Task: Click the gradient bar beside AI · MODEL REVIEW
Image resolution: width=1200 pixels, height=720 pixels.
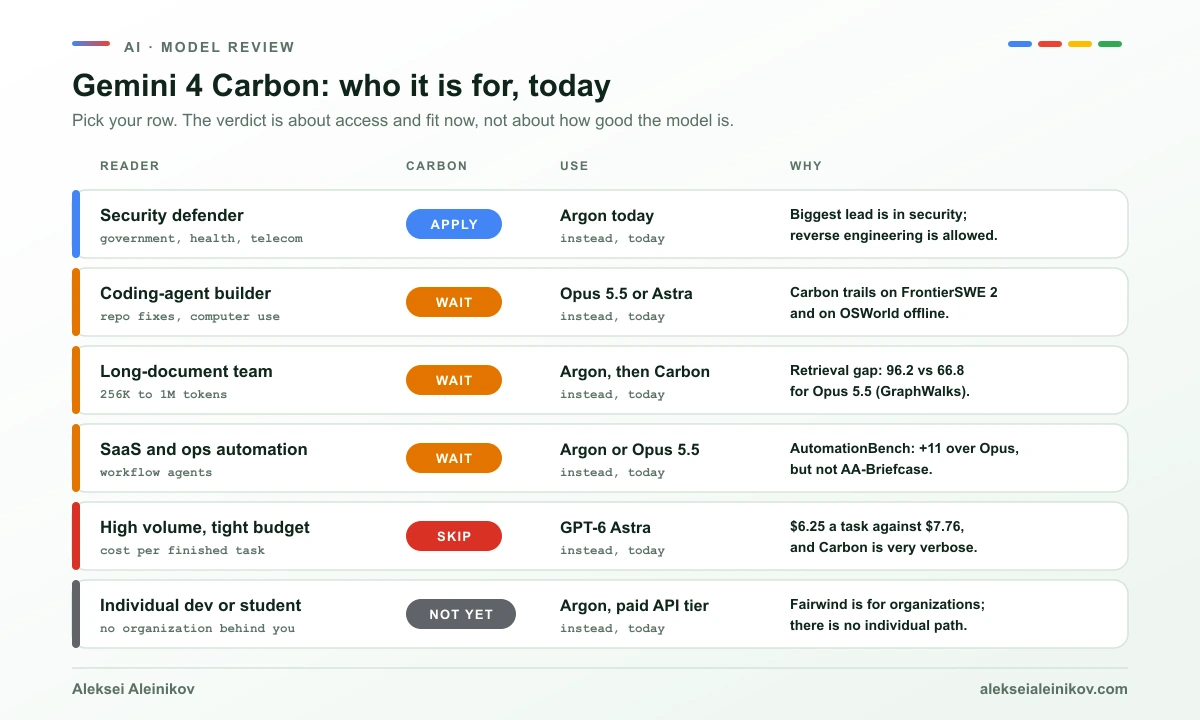Action: tap(91, 43)
